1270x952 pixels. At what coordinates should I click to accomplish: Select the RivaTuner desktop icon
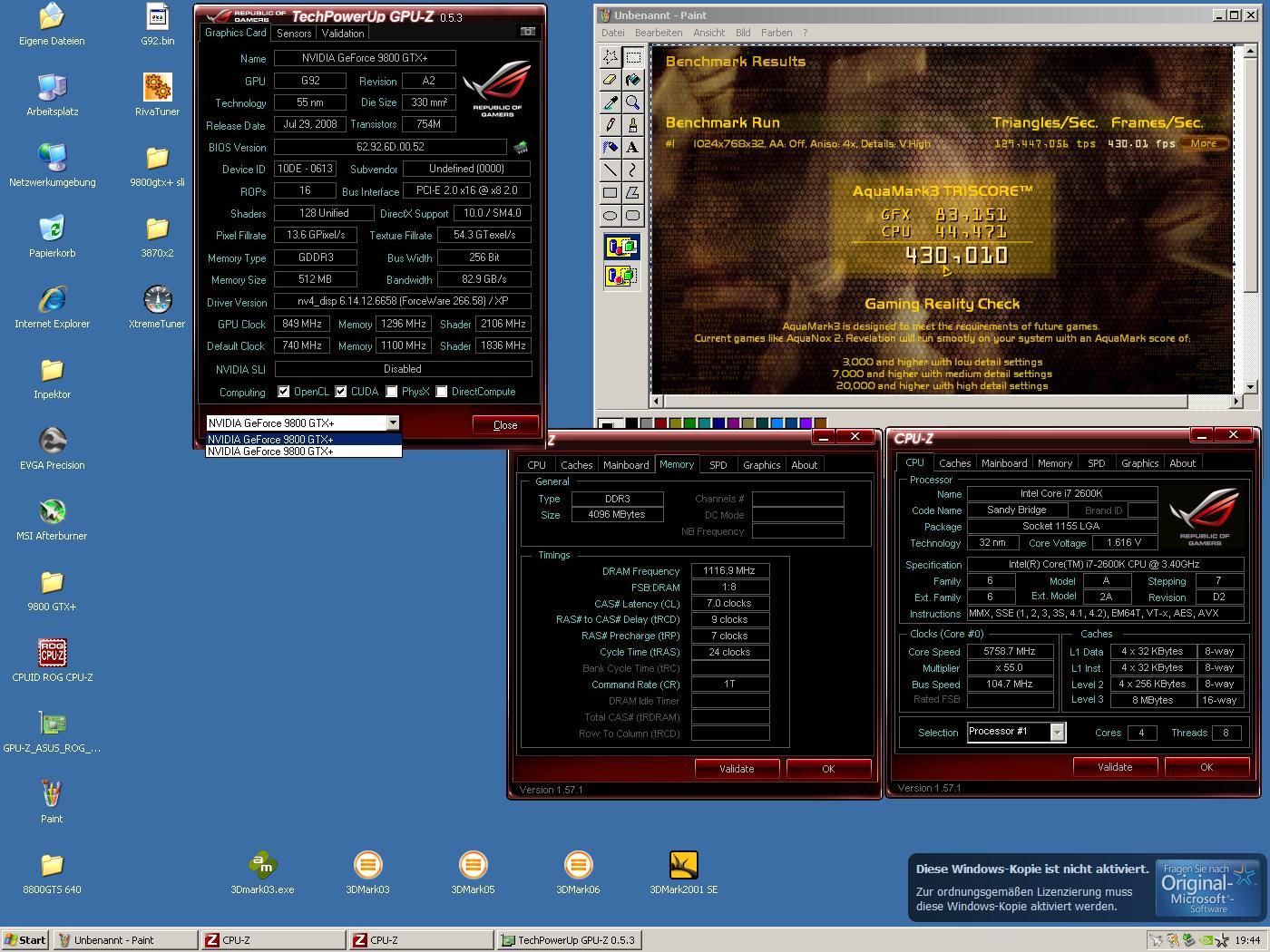coord(157,95)
